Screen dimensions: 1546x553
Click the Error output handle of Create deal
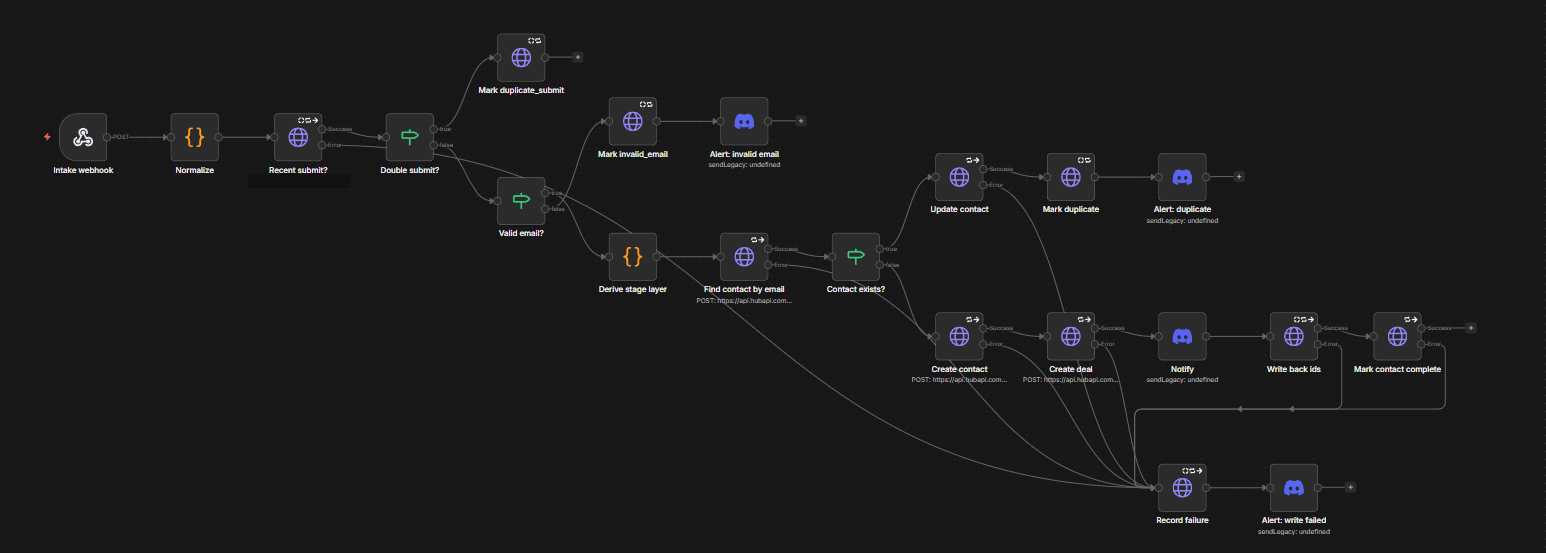click(x=1095, y=344)
